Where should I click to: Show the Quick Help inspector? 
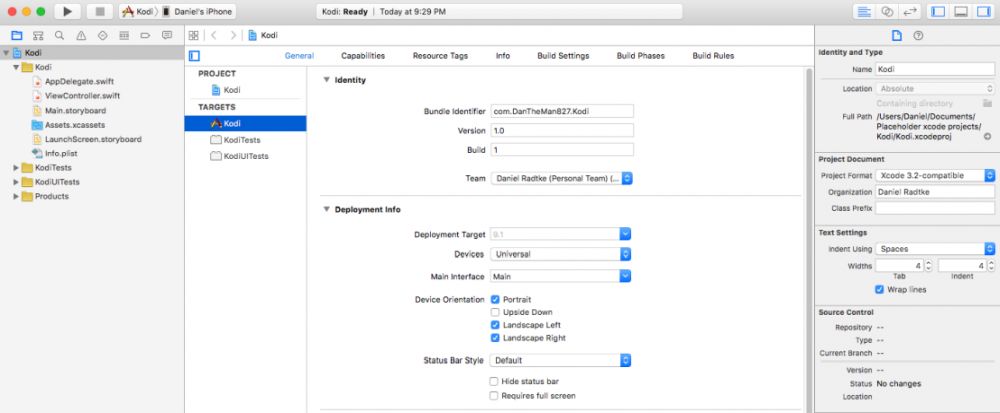point(919,35)
